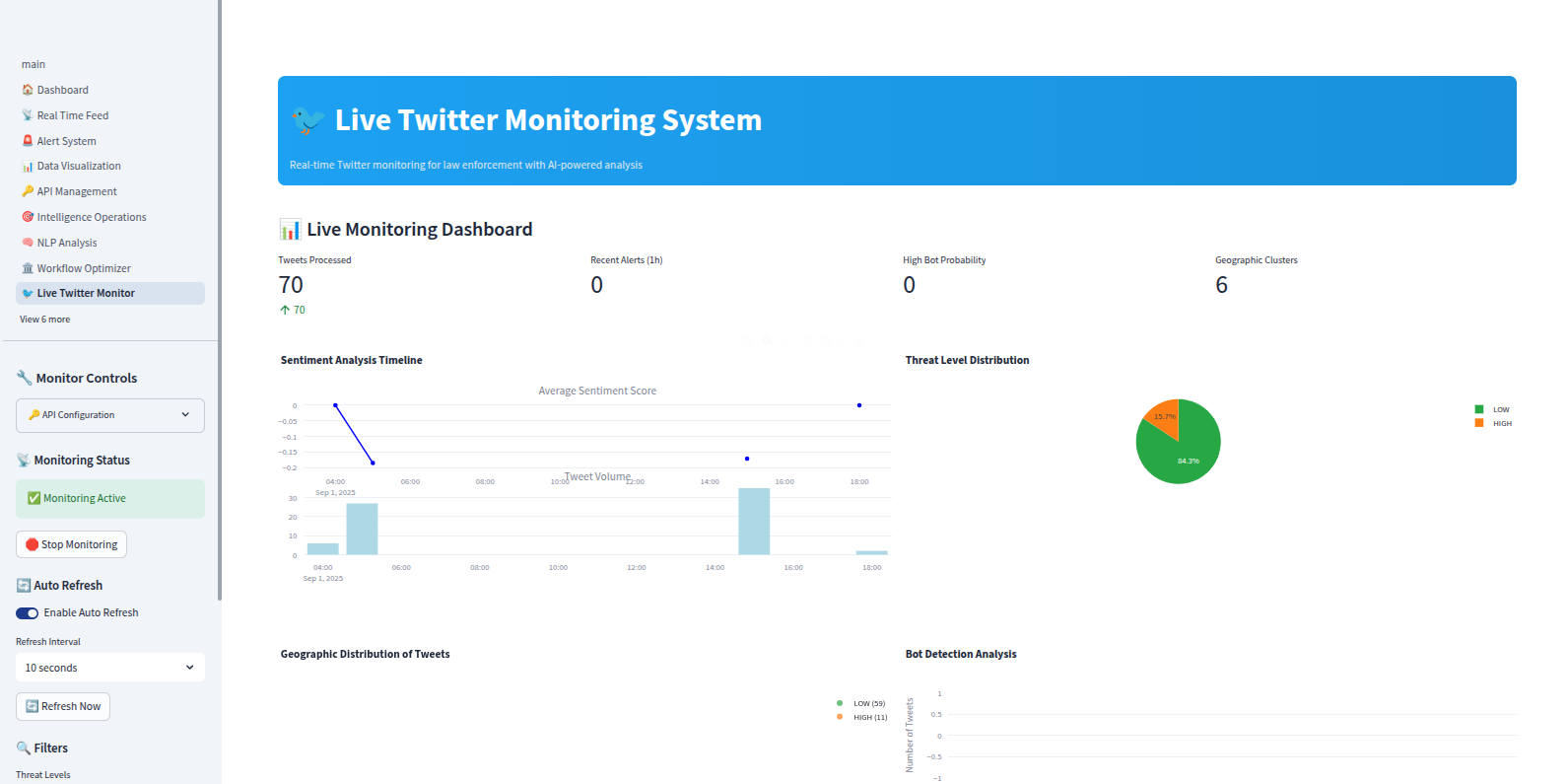
Task: Click the stop icon in Stop Monitoring
Action: [x=32, y=544]
